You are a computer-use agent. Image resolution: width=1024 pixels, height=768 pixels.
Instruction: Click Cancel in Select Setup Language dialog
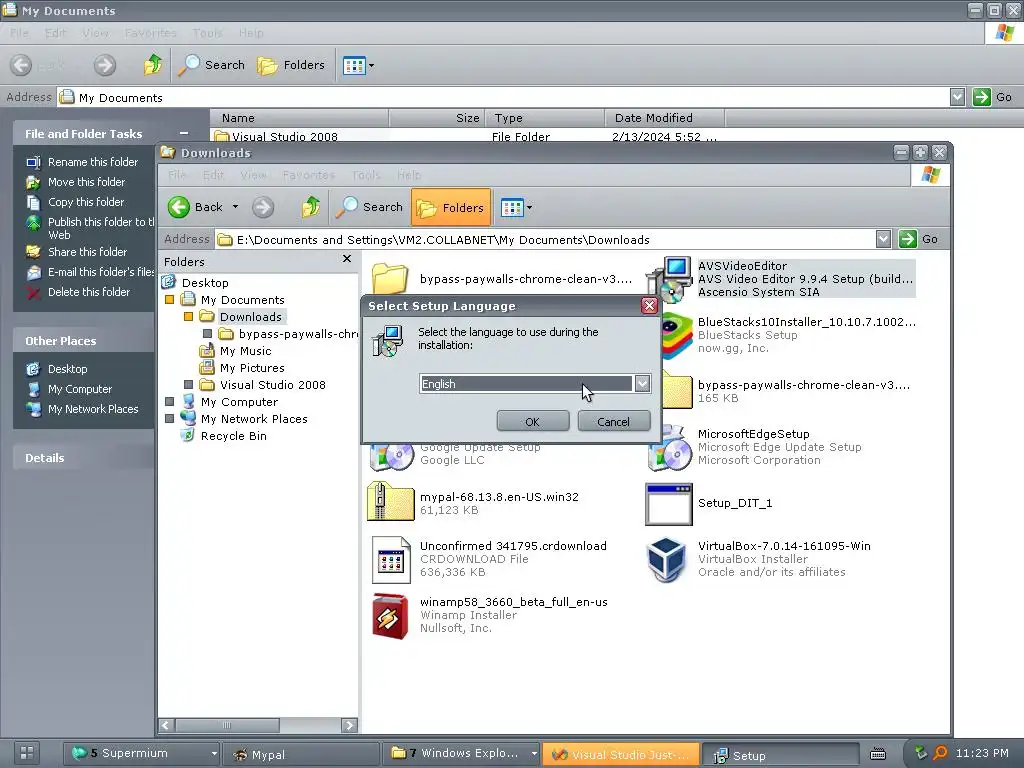(613, 421)
